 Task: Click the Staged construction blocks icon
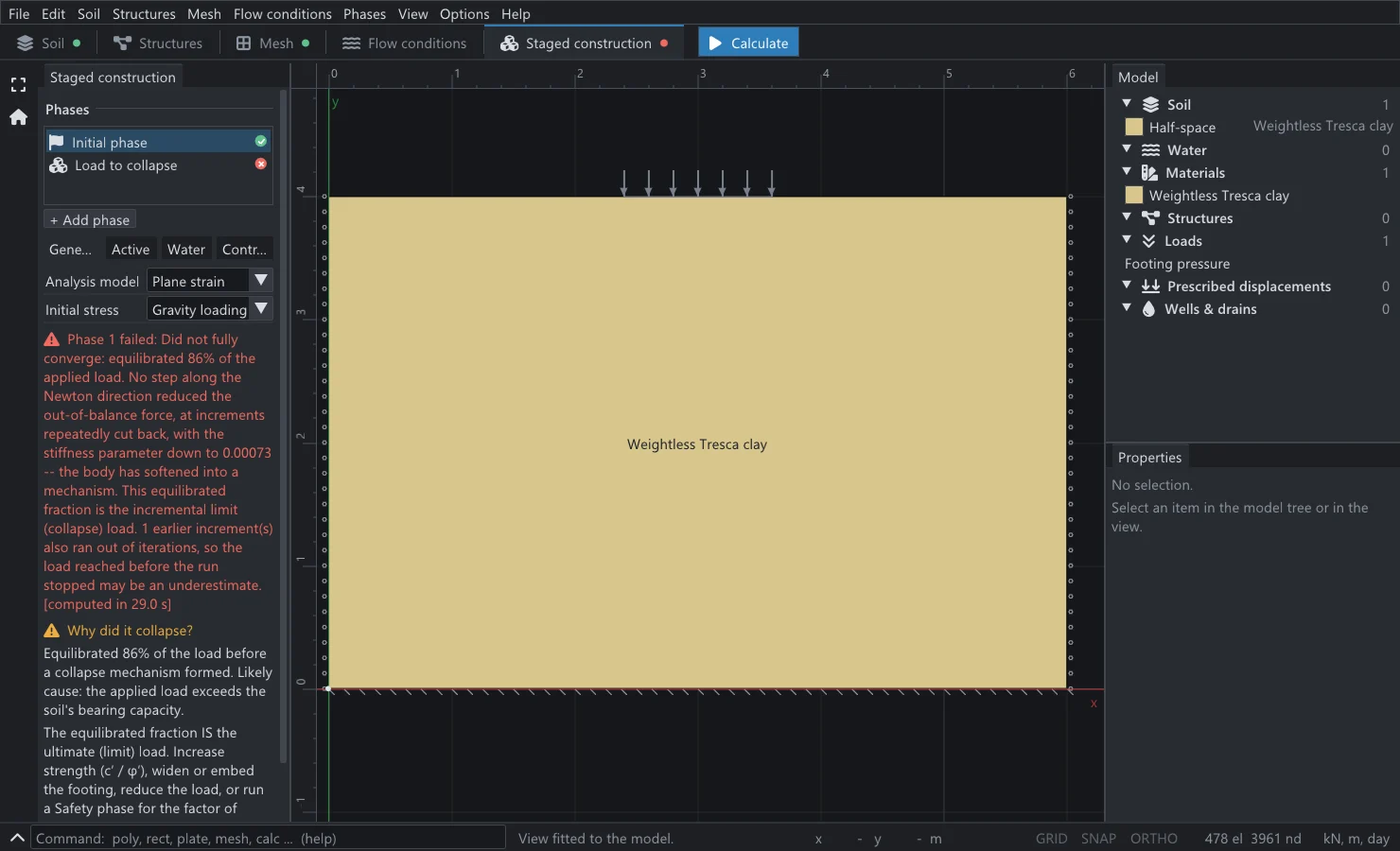coord(509,43)
